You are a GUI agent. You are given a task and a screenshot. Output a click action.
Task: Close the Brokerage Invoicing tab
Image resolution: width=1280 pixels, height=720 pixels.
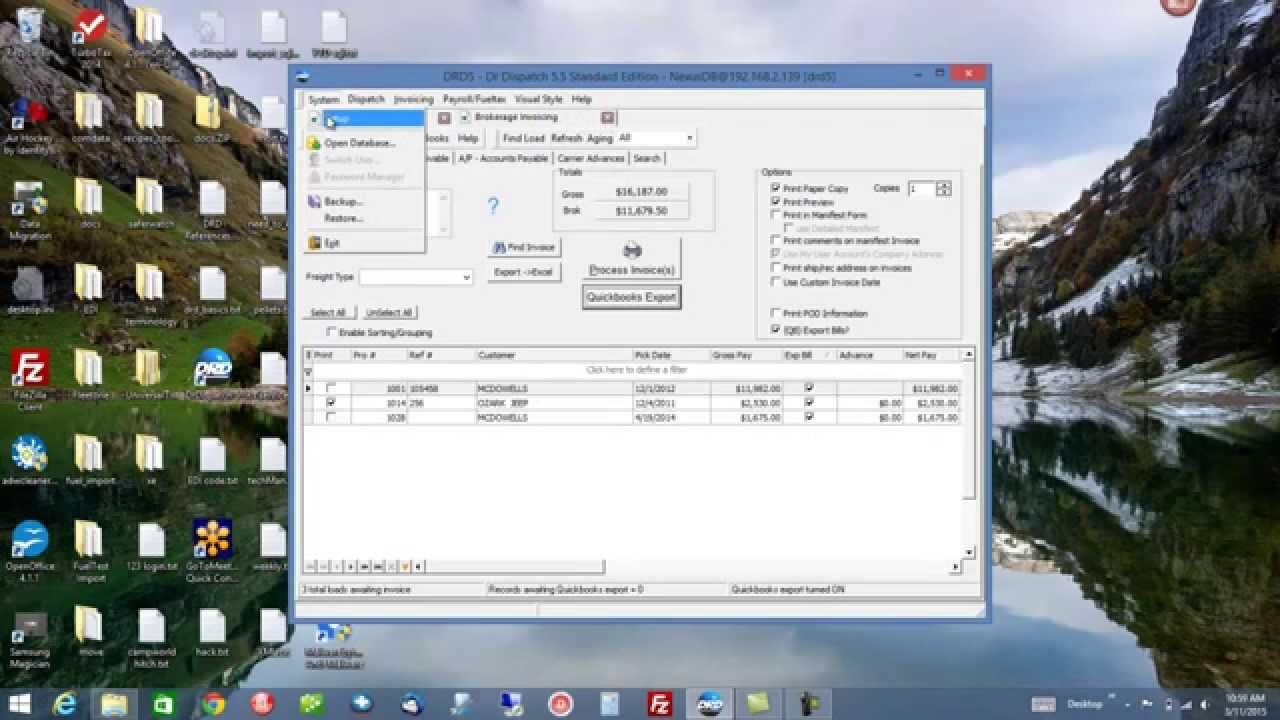607,118
